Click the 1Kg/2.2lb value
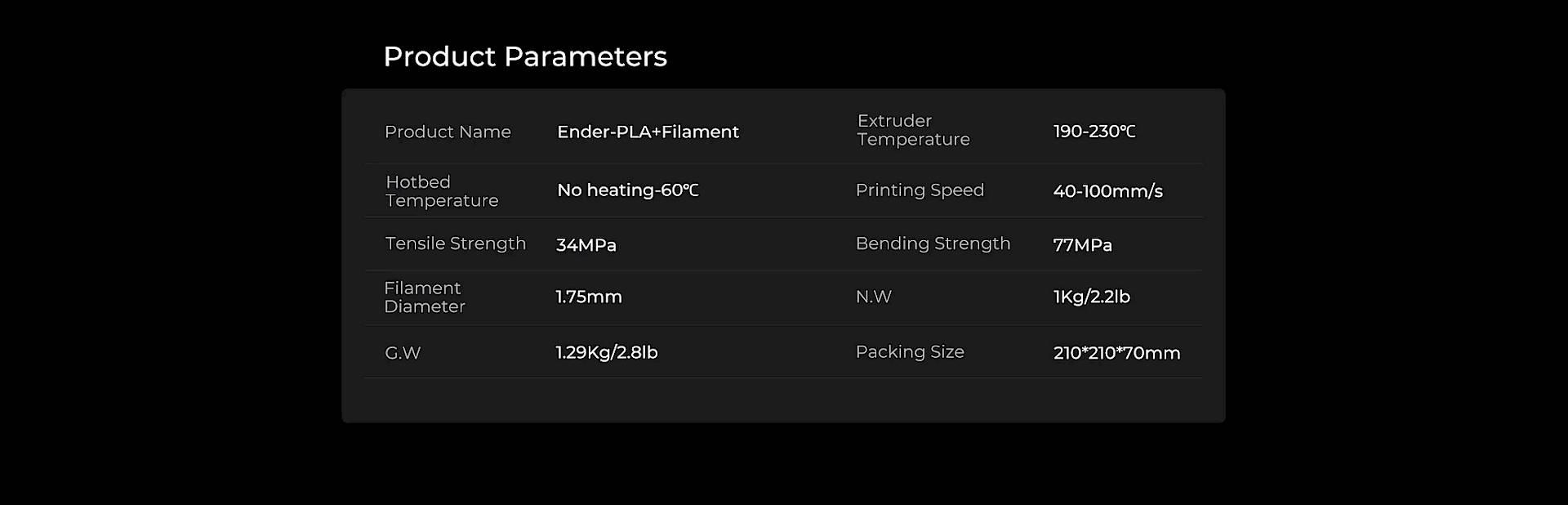Screen dimensions: 1568x505 1091,297
